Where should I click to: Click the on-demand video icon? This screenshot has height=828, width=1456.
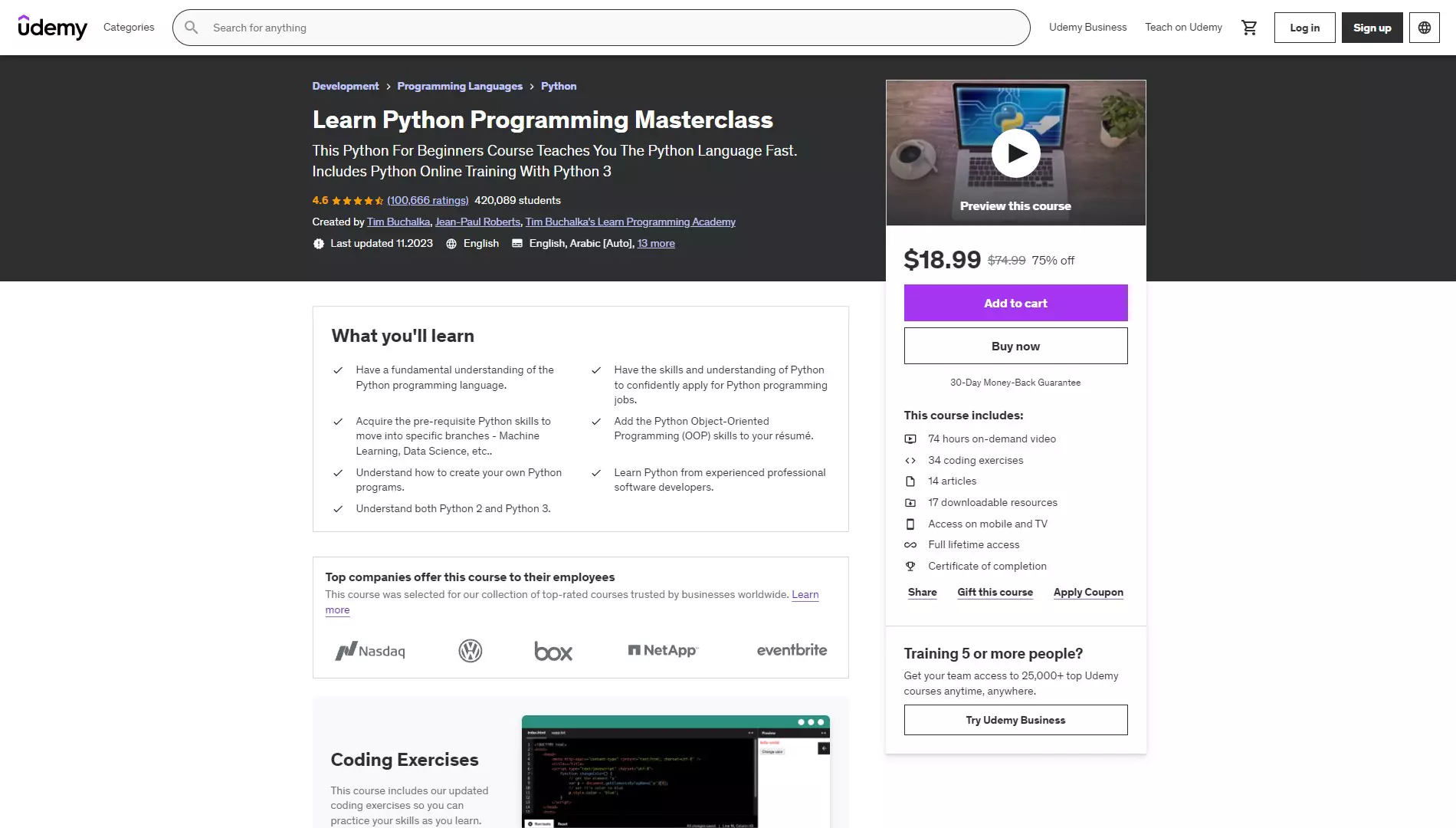910,439
